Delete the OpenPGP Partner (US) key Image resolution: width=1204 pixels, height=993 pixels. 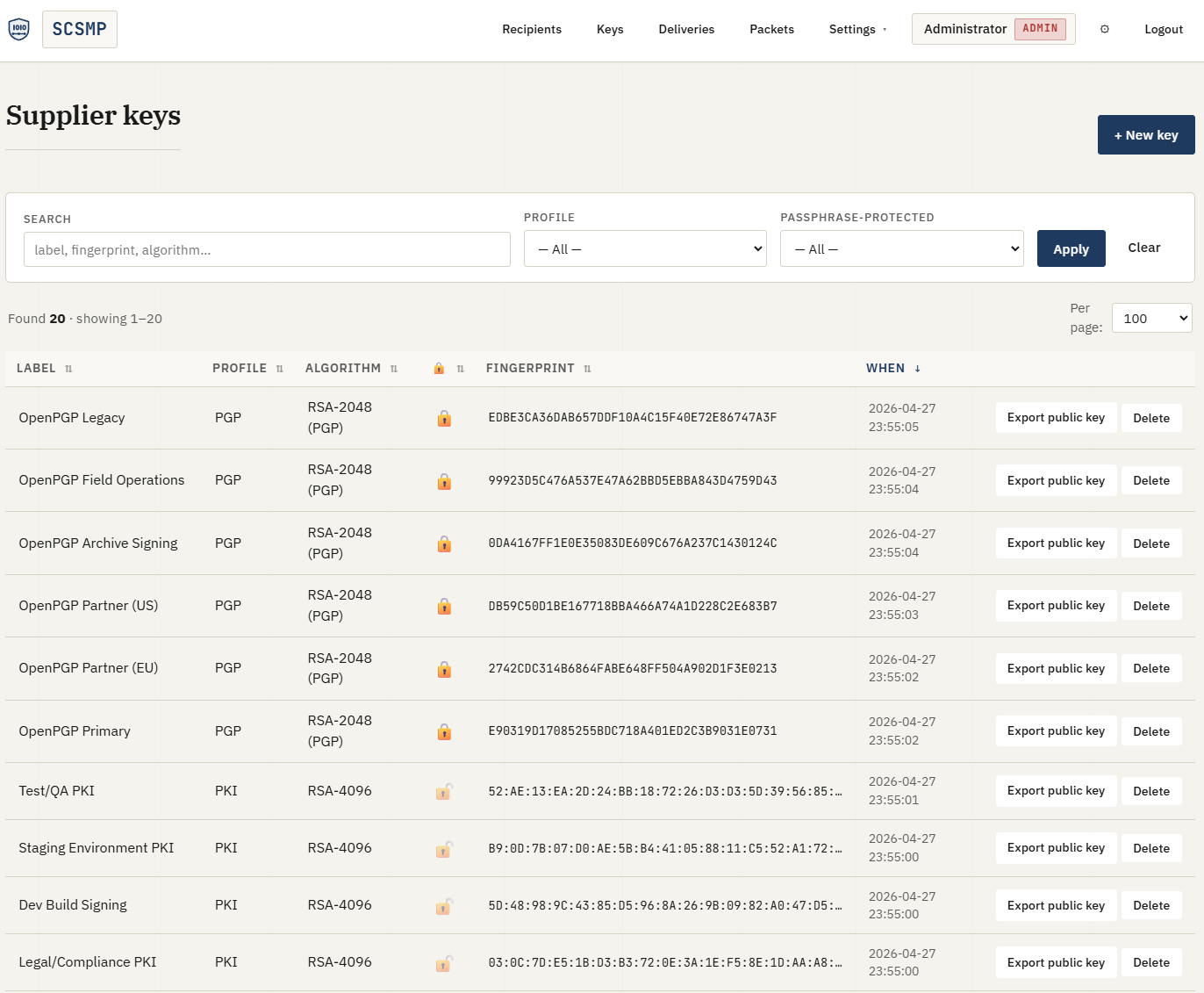[x=1151, y=606]
